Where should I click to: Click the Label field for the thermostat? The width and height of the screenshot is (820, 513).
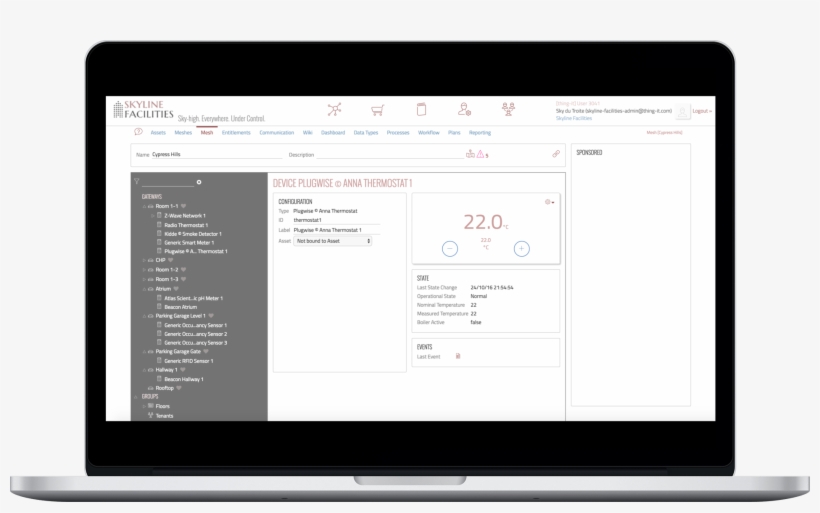click(336, 230)
